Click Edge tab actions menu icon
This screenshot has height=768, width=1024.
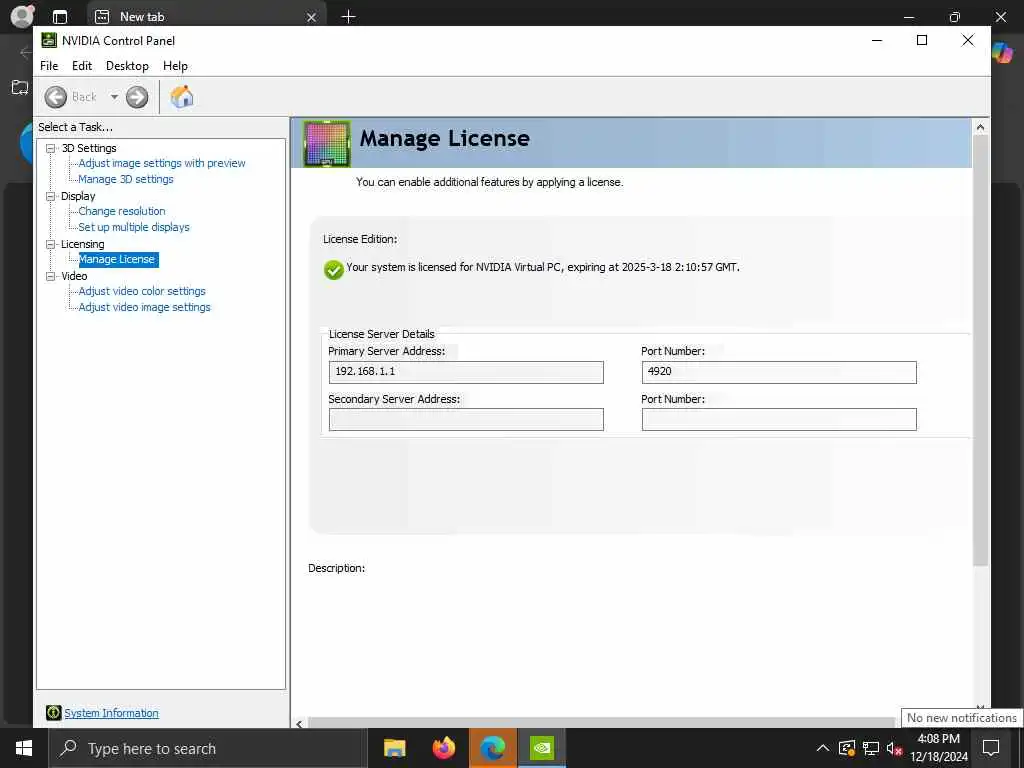[60, 17]
